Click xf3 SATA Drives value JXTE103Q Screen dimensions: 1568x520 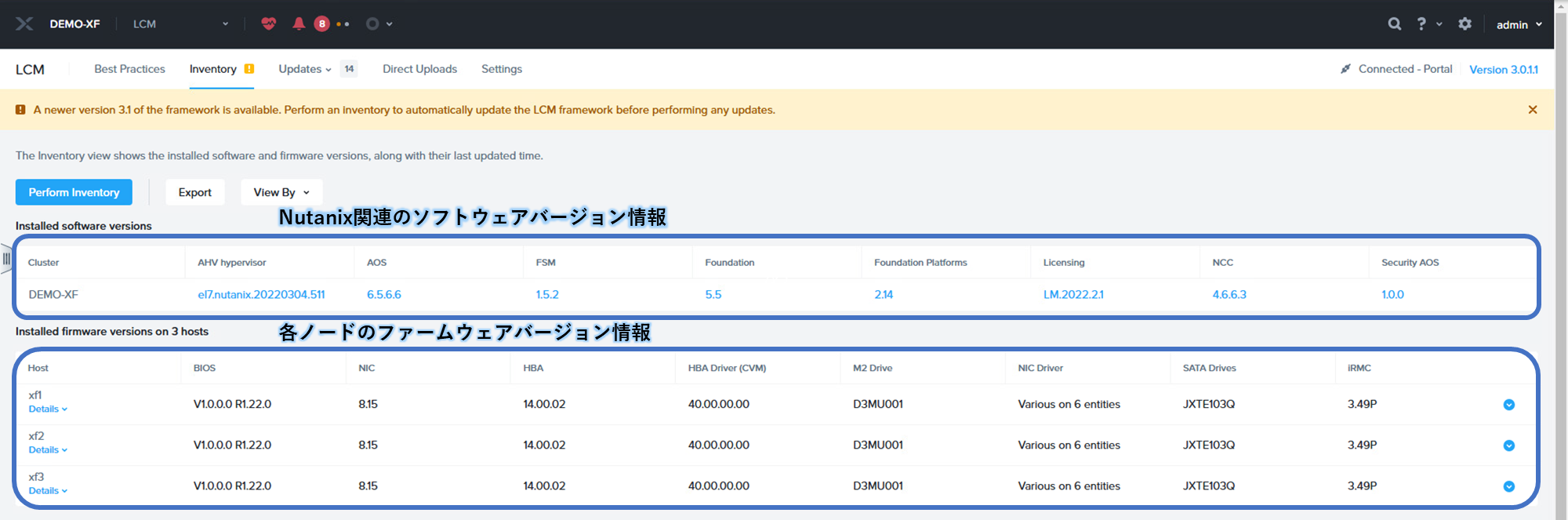click(x=1209, y=485)
